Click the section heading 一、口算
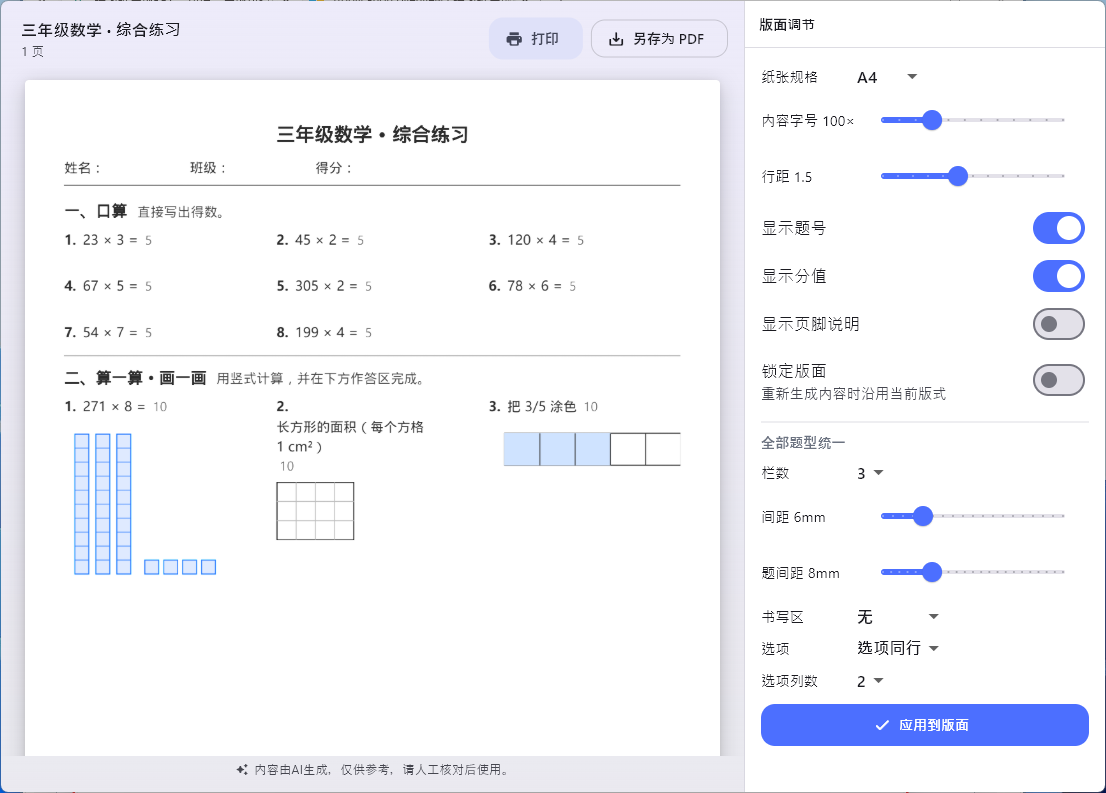This screenshot has width=1106, height=793. (x=95, y=211)
